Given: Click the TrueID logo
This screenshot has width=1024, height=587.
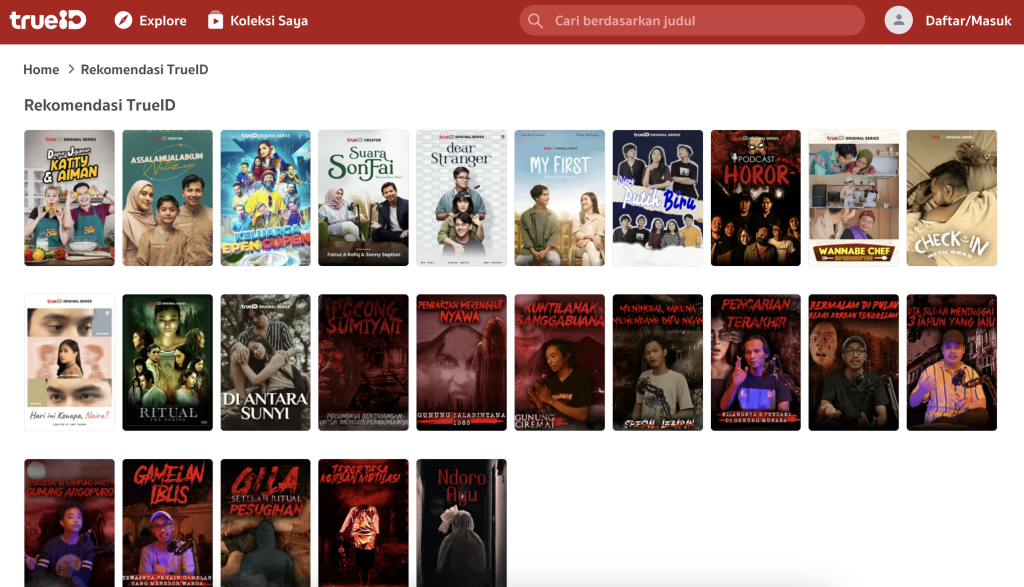Looking at the screenshot, I should [x=48, y=20].
